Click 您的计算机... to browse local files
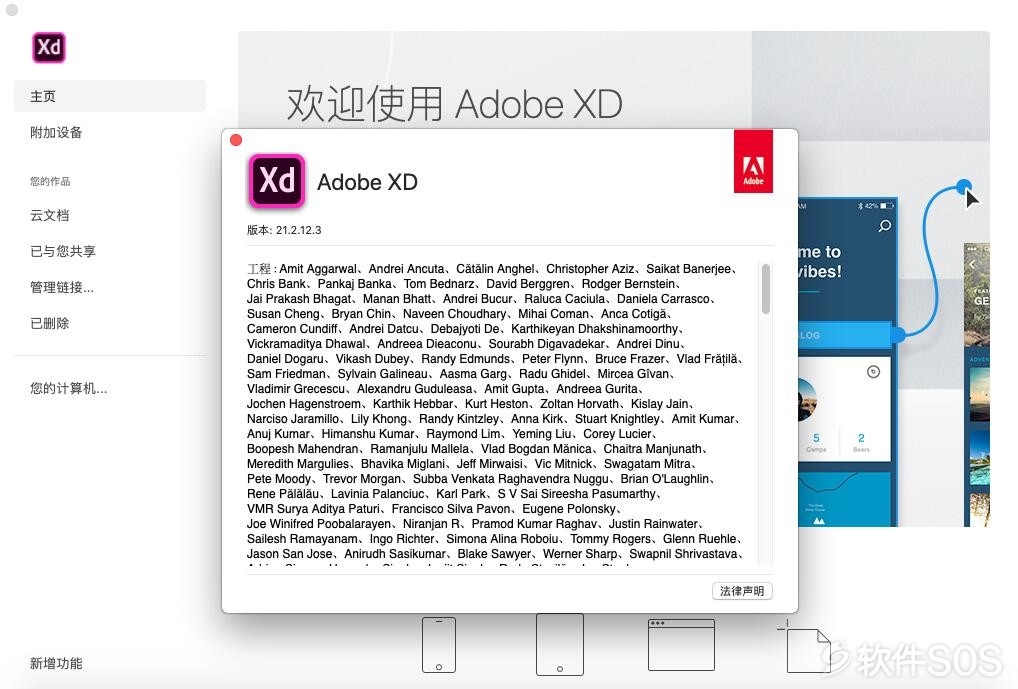This screenshot has width=1018, height=689. pos(69,388)
